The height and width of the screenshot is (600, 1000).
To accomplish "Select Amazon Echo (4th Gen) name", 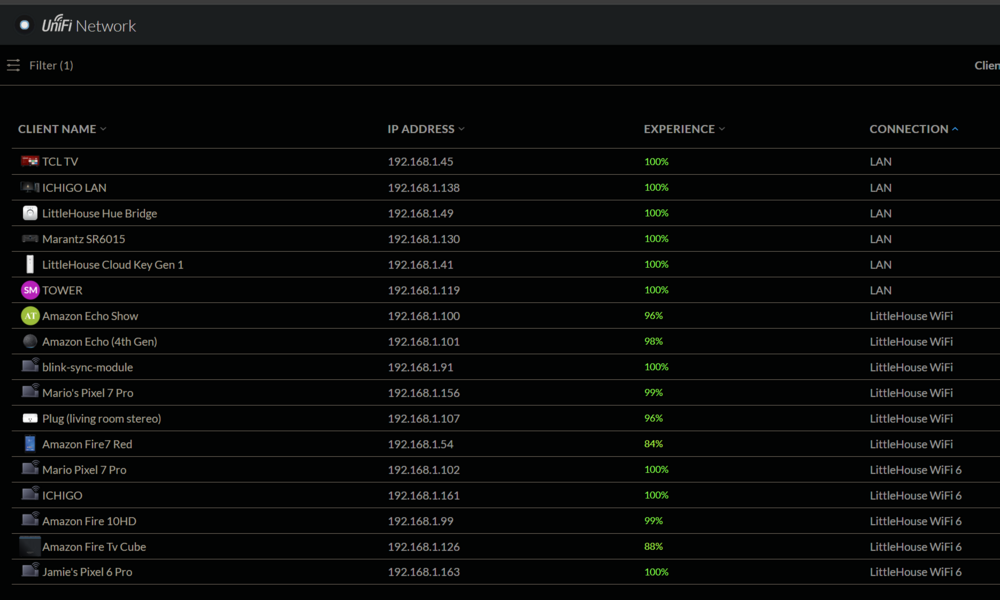I will [x=99, y=341].
